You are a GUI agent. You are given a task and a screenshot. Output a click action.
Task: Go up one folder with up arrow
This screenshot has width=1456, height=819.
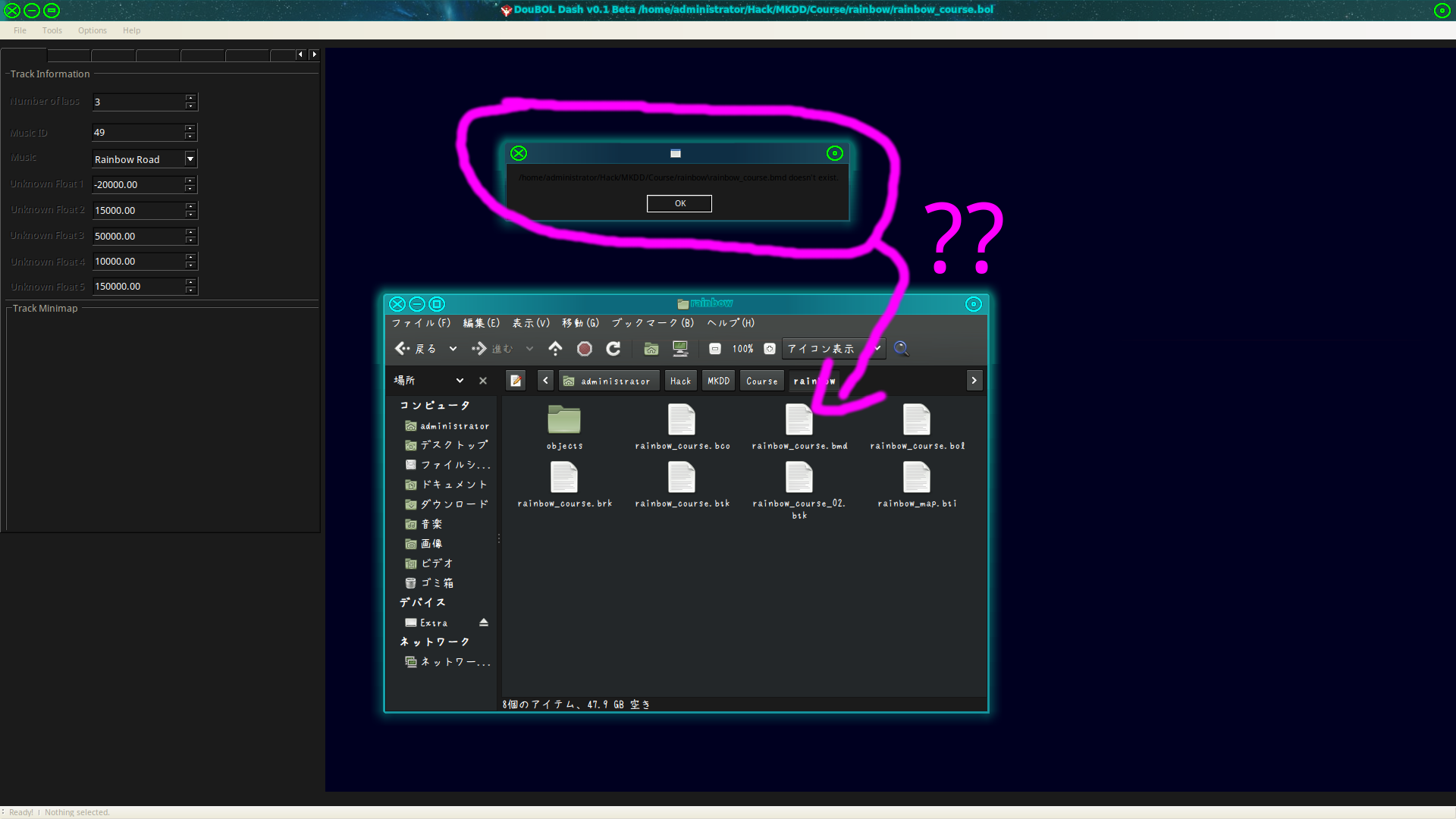pyautogui.click(x=555, y=349)
